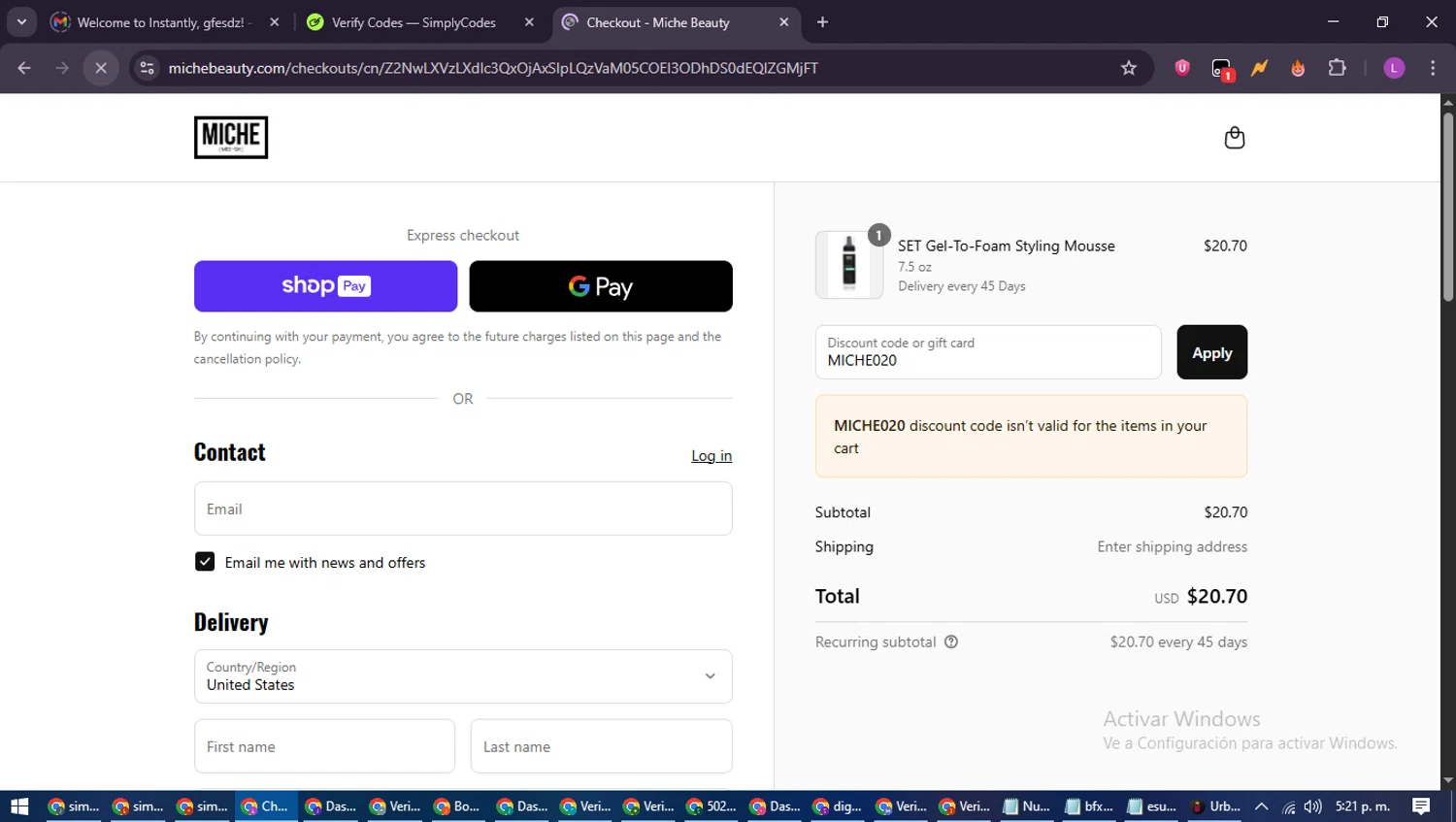Go forward with the browser arrow
This screenshot has height=822, width=1456.
[x=62, y=68]
